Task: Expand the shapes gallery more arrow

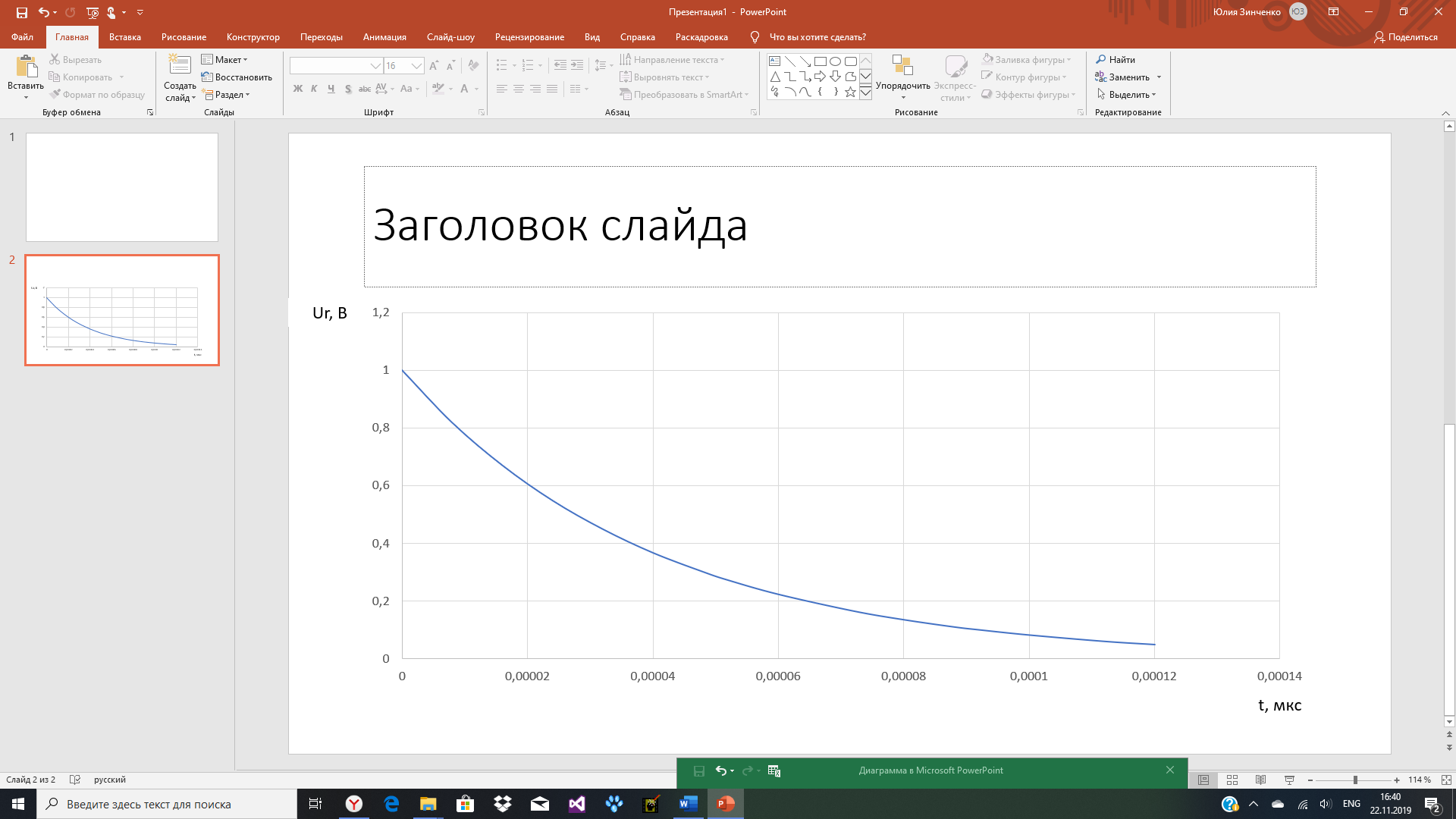Action: tap(865, 93)
